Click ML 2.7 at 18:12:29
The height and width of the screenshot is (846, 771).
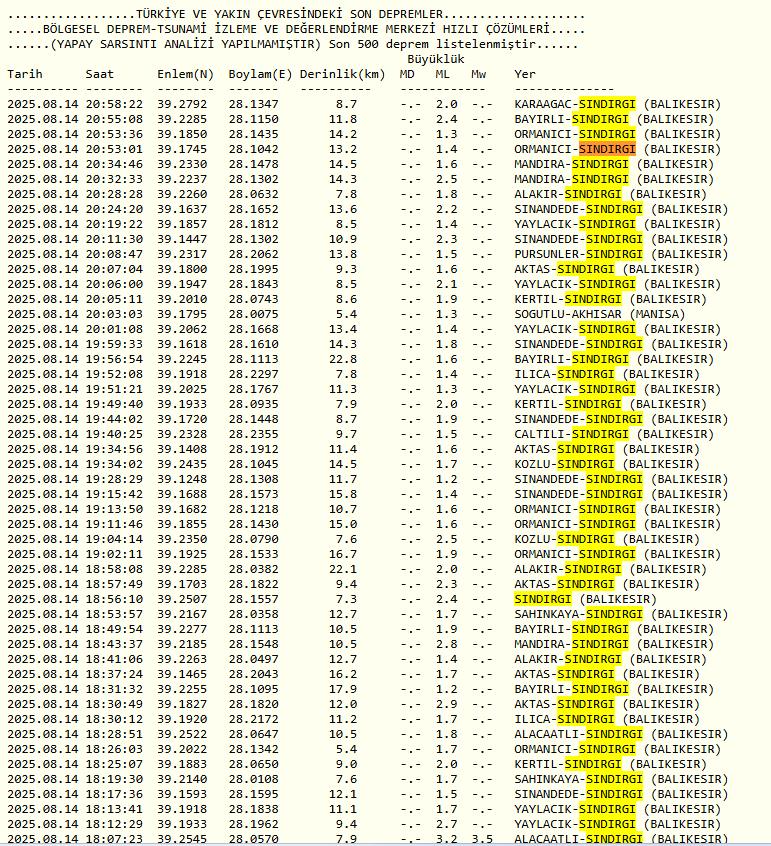(x=446, y=824)
